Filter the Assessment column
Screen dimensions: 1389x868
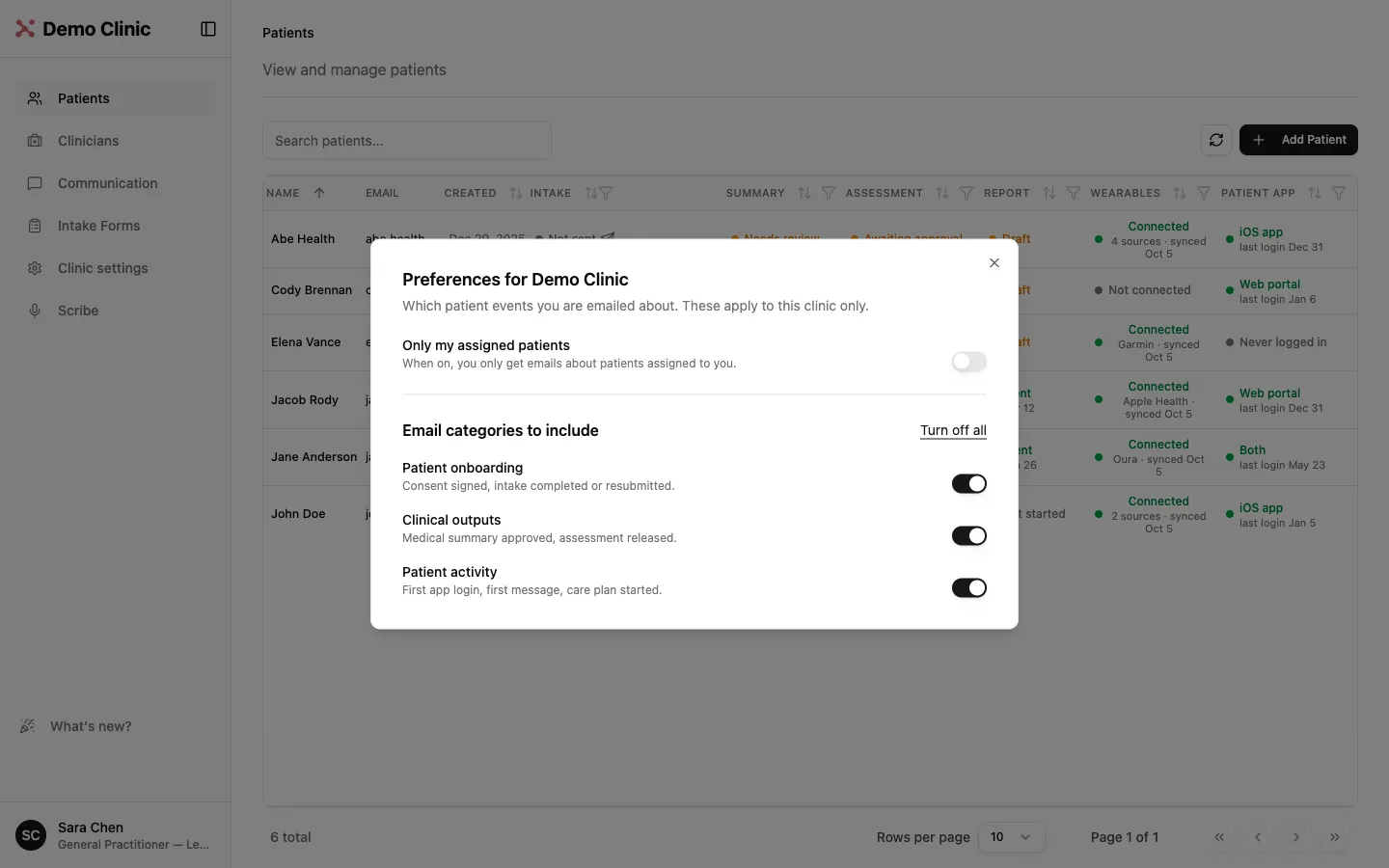tap(967, 193)
